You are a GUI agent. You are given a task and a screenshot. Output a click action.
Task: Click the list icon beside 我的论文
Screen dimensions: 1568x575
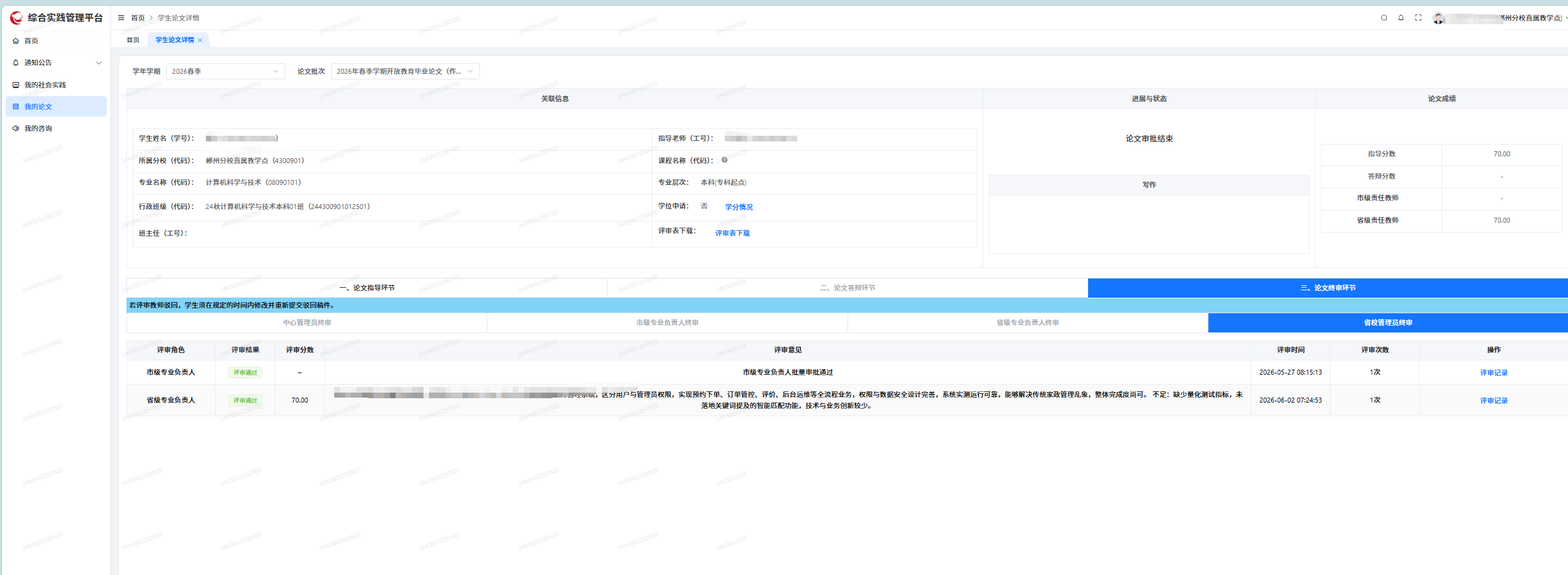pos(16,107)
